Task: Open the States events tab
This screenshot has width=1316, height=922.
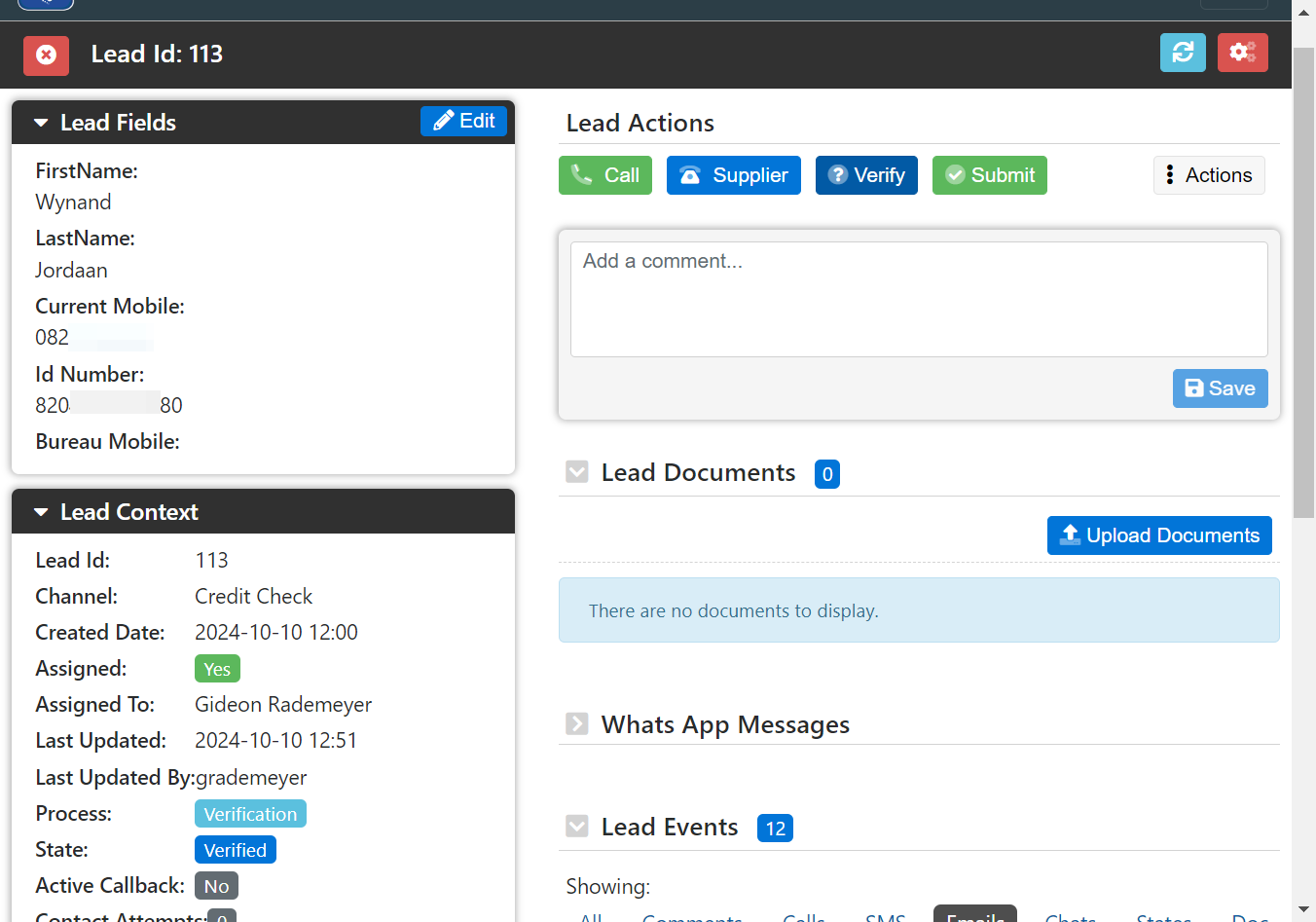Action: click(x=1164, y=916)
